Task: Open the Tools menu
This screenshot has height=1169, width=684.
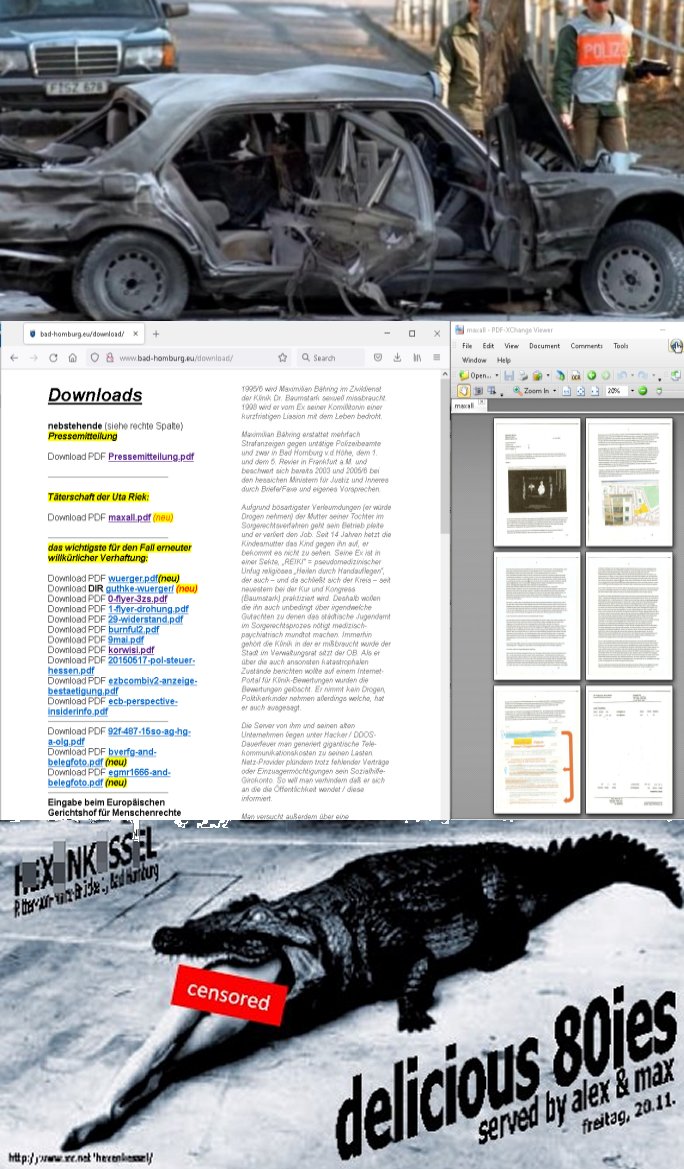Action: 621,346
